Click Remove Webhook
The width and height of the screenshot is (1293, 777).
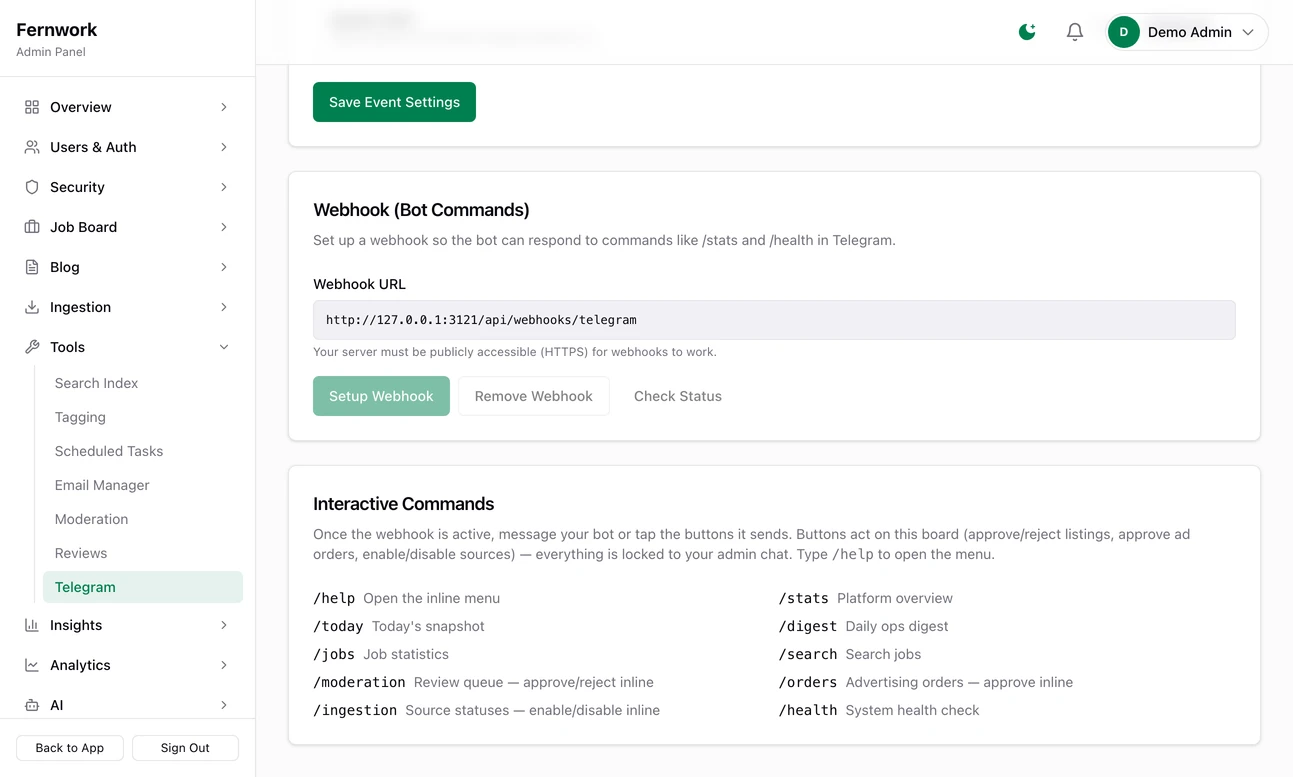(534, 396)
